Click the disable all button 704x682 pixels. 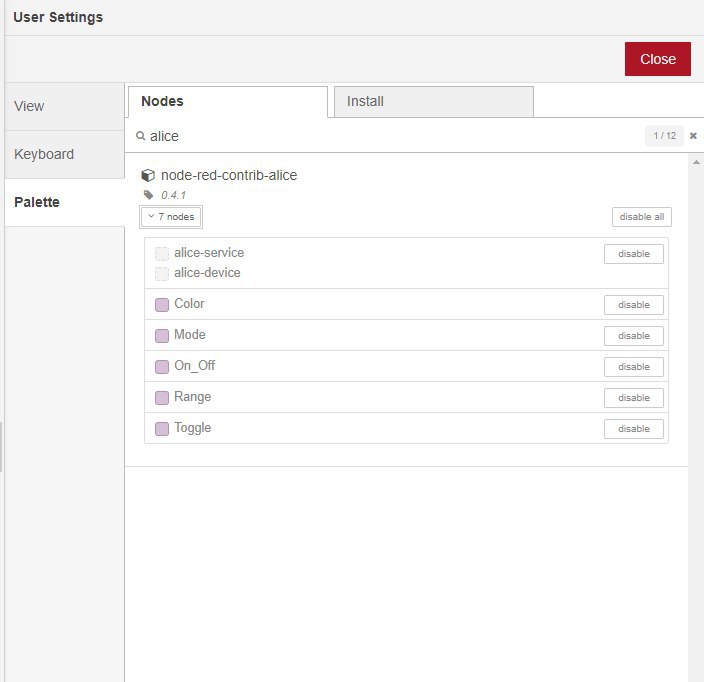642,217
